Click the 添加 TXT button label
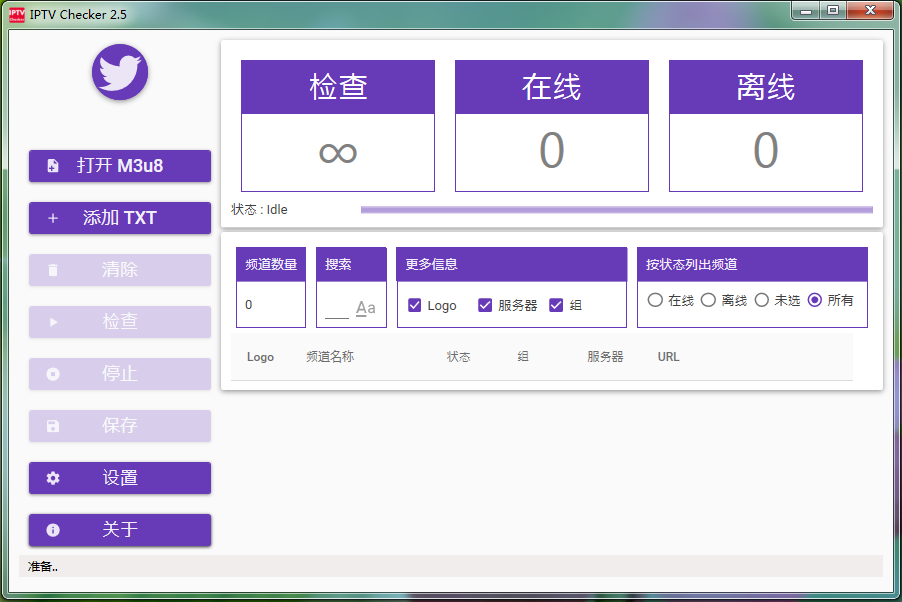This screenshot has width=902, height=602. pyautogui.click(x=120, y=218)
